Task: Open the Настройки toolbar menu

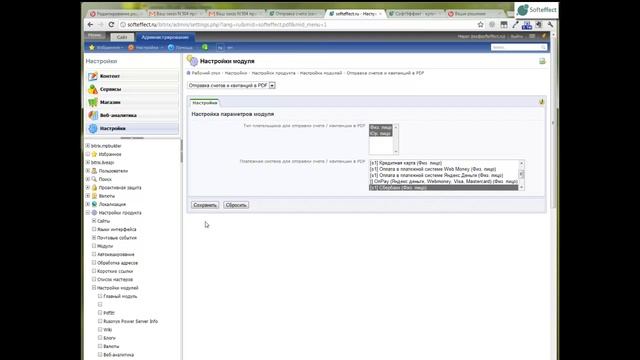Action: 145,47
